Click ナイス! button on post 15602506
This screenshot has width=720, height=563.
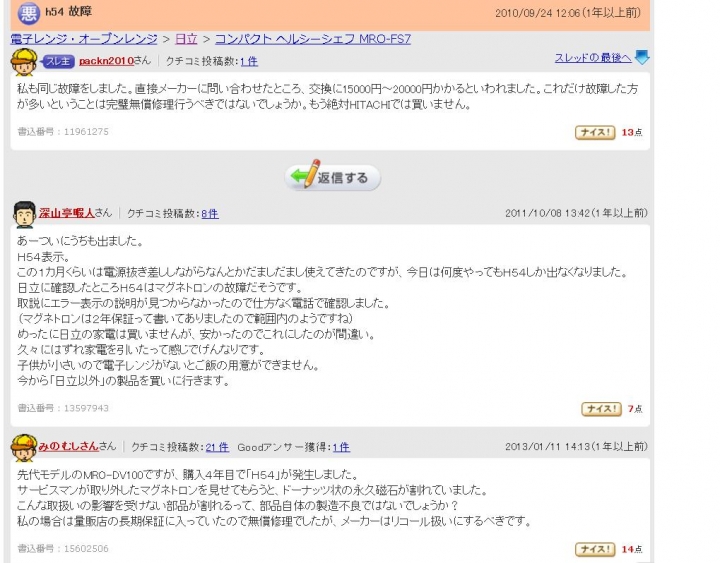click(595, 549)
